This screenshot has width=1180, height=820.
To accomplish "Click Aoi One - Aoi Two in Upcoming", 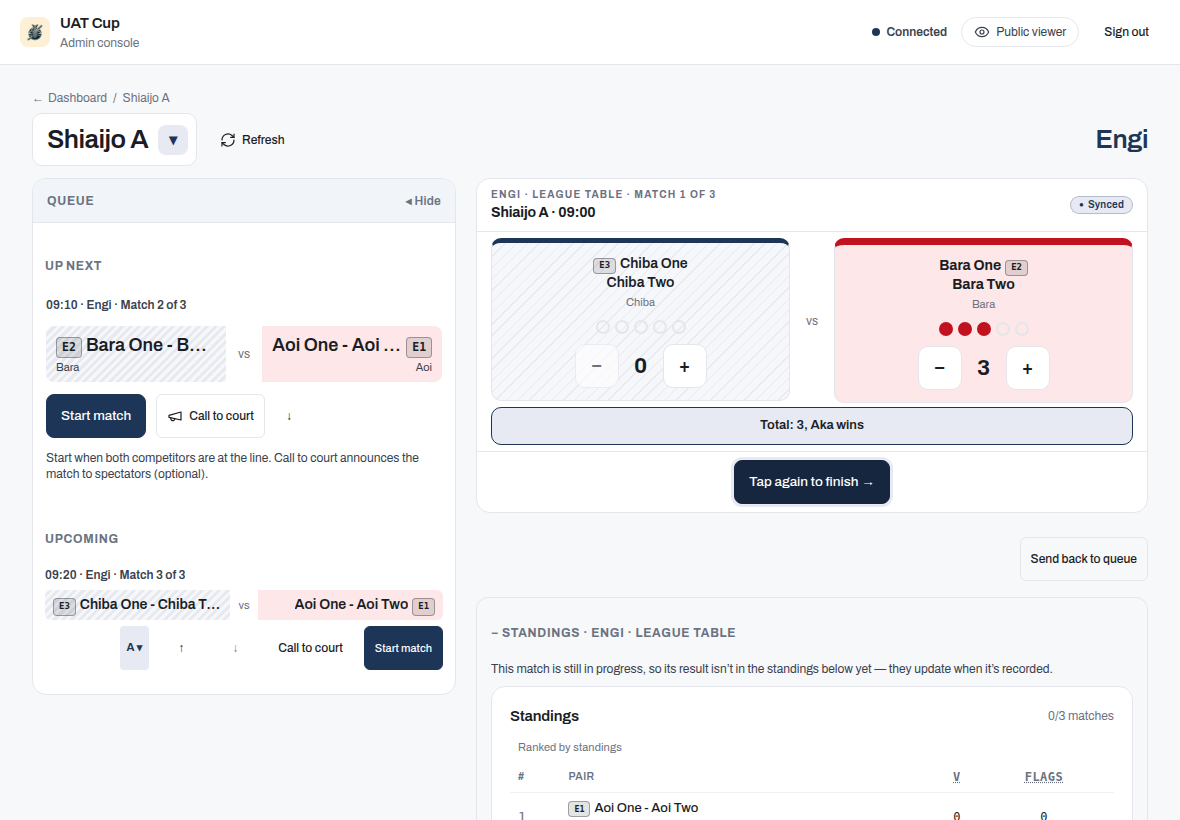I will pos(350,605).
